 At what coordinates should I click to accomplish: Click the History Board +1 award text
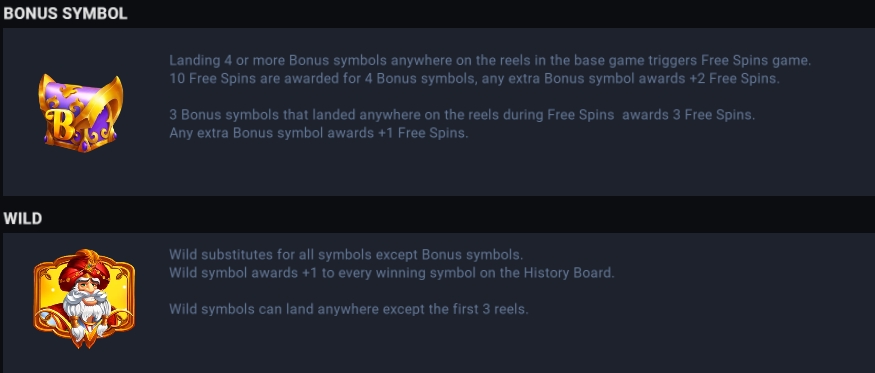[x=392, y=273]
